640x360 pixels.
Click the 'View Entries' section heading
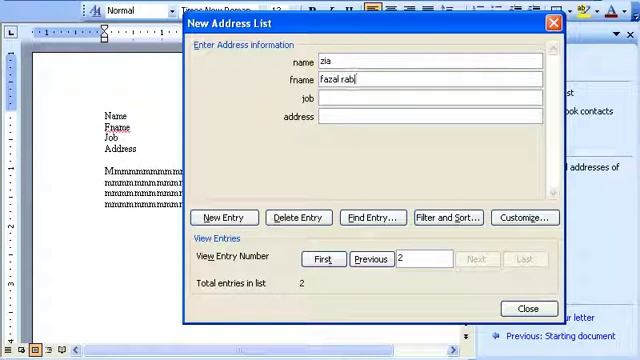(217, 238)
